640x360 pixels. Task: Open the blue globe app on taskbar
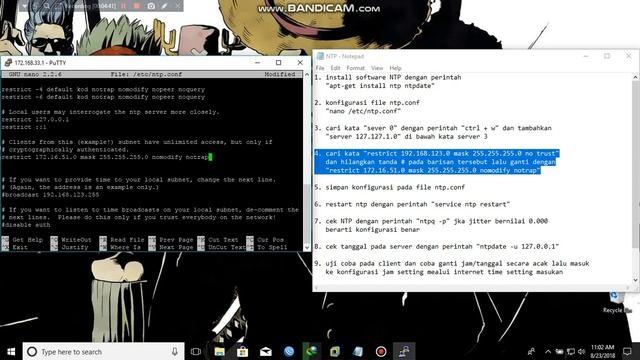[289, 351]
